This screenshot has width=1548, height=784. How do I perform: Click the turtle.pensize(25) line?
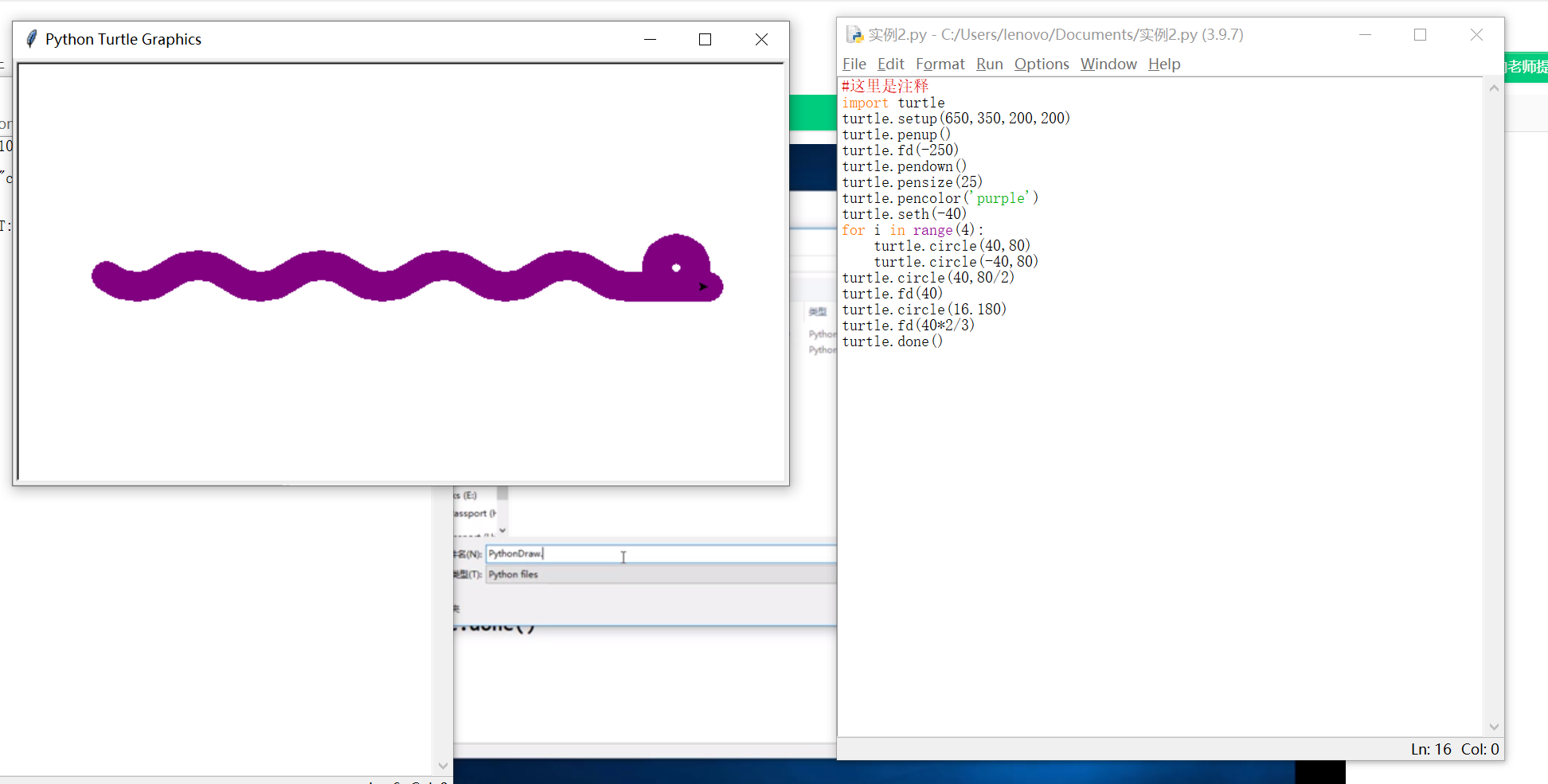913,182
